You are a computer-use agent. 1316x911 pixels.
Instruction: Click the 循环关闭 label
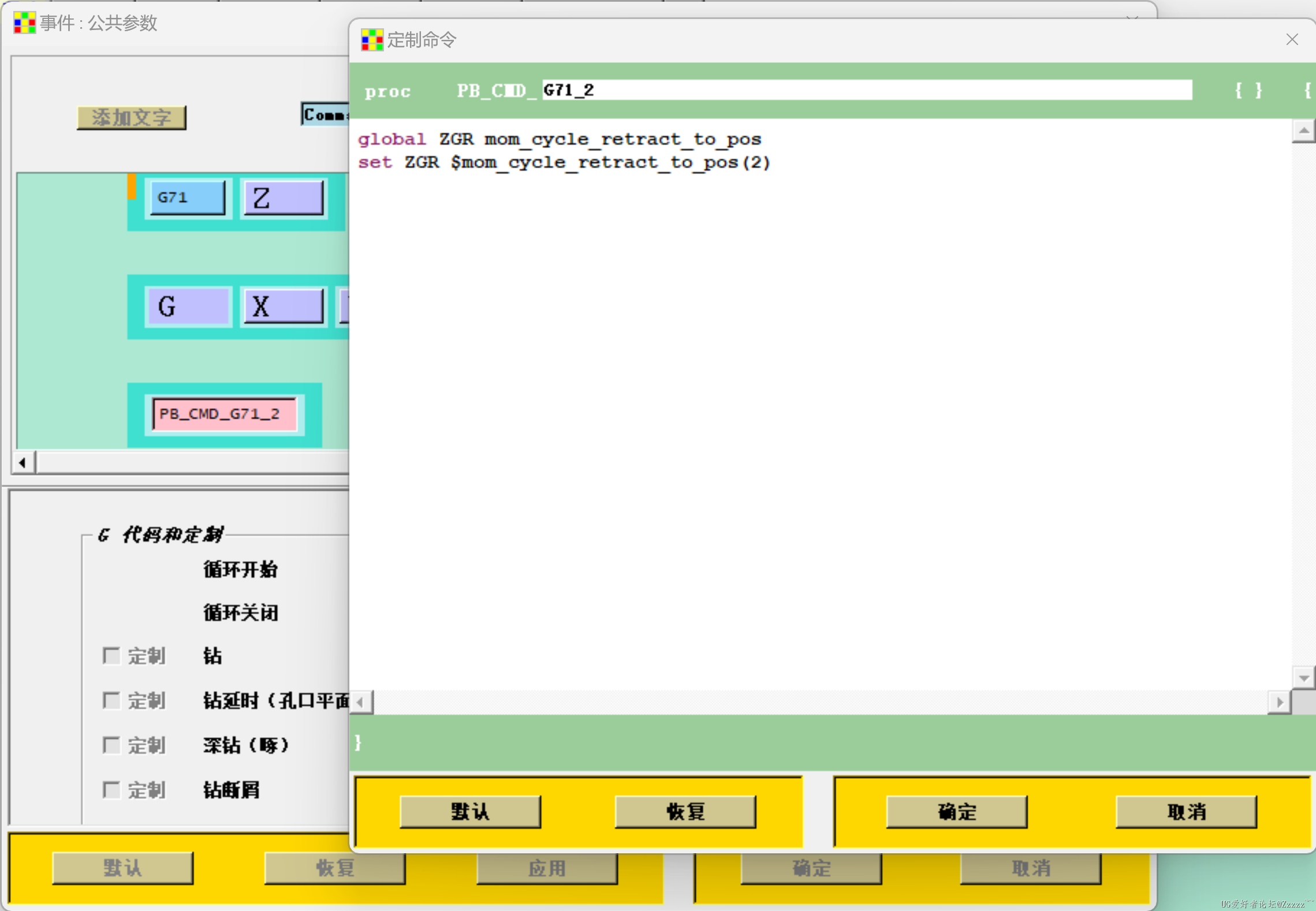coord(241,613)
